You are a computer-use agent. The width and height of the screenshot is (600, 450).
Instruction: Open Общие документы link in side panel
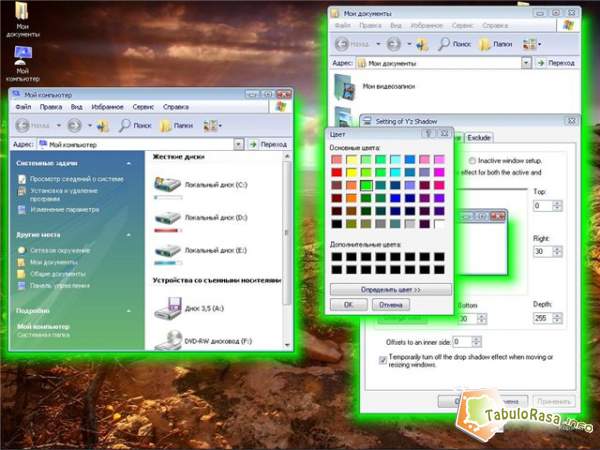58,274
